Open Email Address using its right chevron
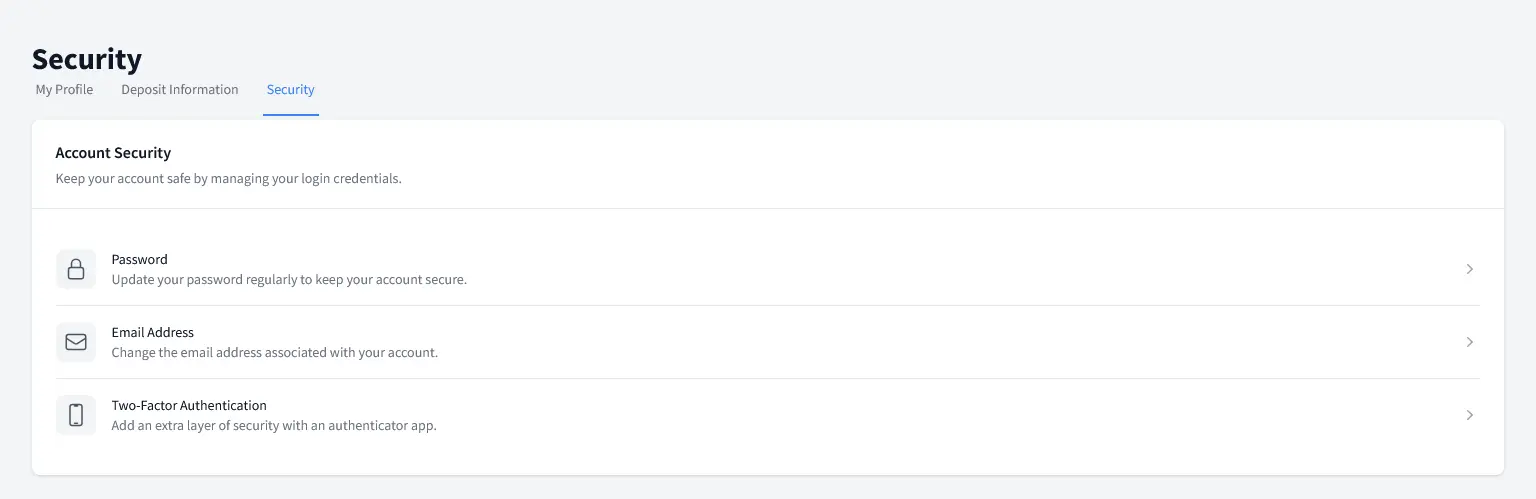This screenshot has height=499, width=1536. pos(1469,342)
